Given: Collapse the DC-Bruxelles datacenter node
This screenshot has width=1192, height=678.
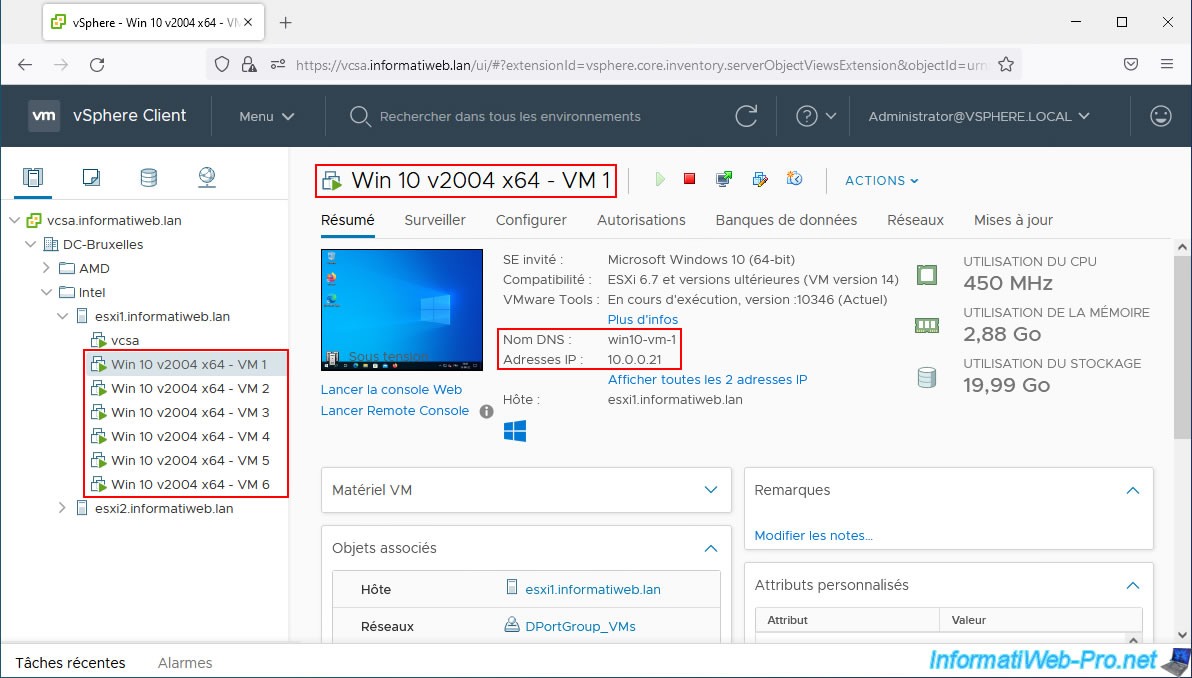Looking at the screenshot, I should (x=30, y=245).
